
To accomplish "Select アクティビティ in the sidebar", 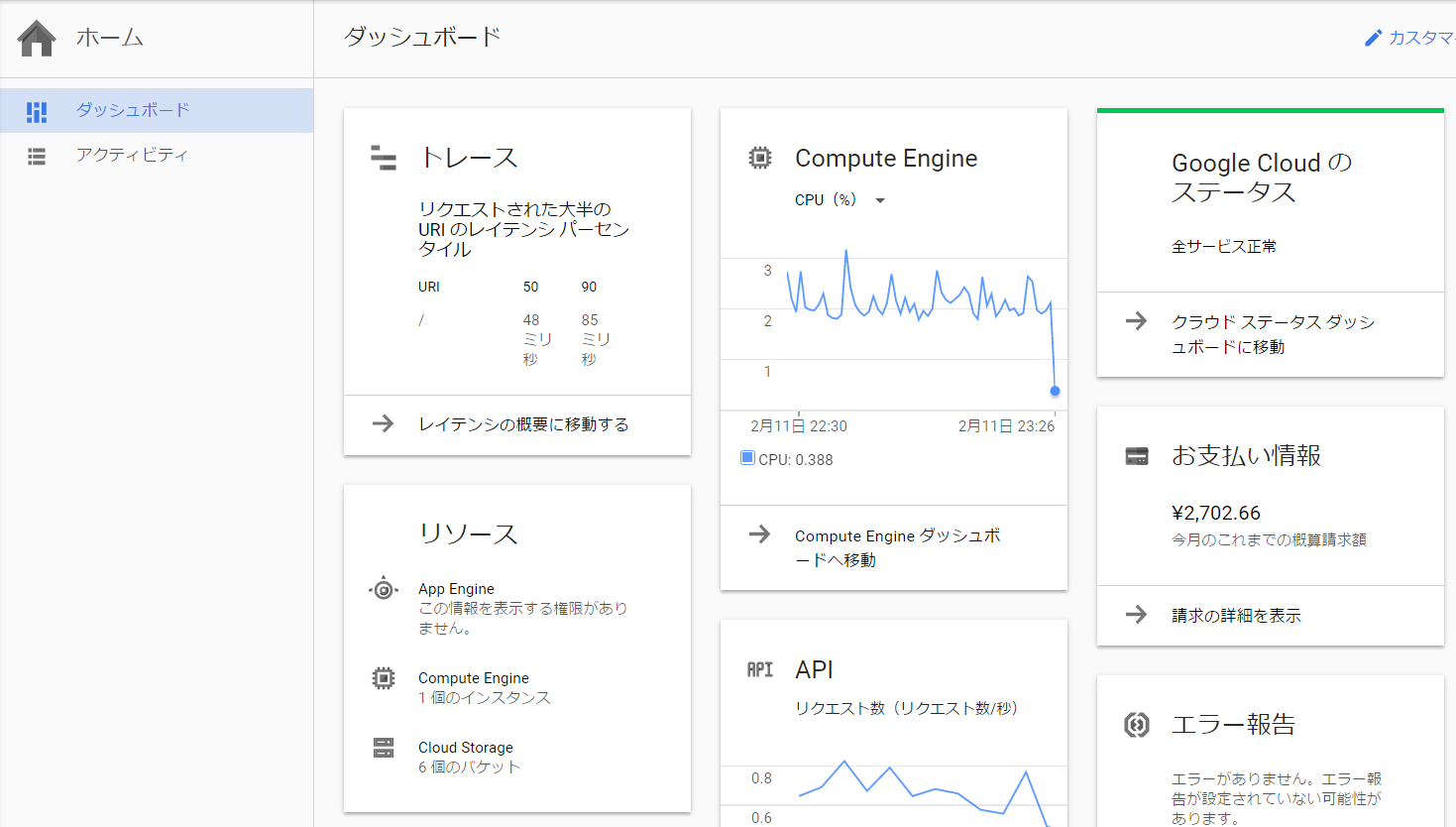I will (x=157, y=155).
